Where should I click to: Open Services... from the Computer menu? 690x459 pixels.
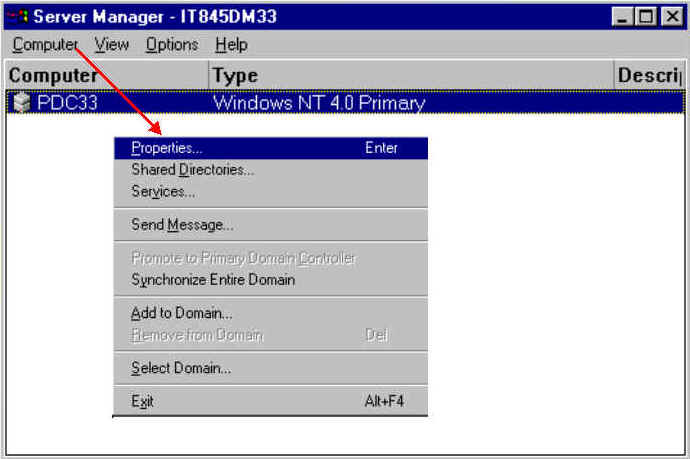(271, 191)
